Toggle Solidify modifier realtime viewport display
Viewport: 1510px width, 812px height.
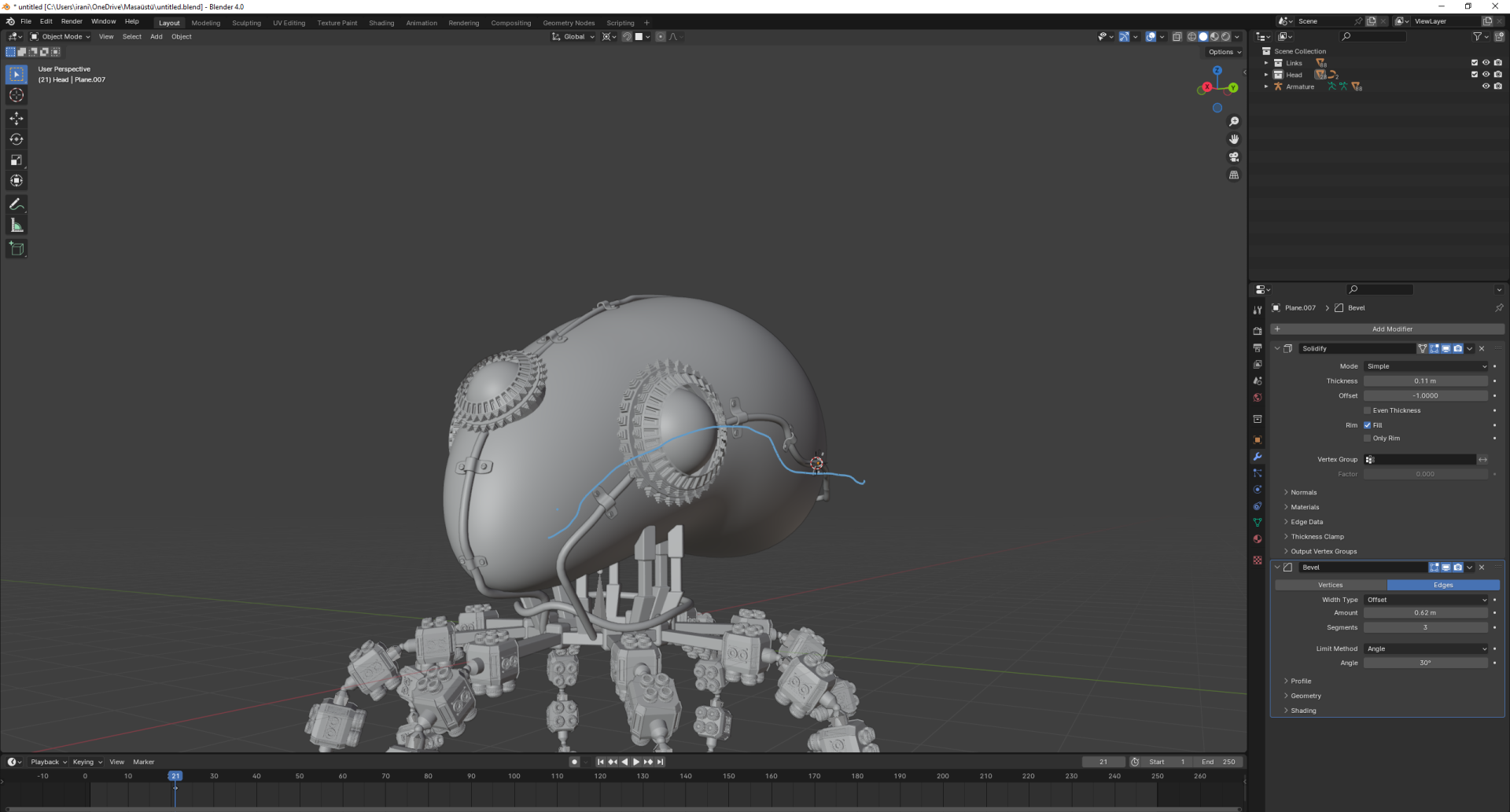click(1446, 349)
